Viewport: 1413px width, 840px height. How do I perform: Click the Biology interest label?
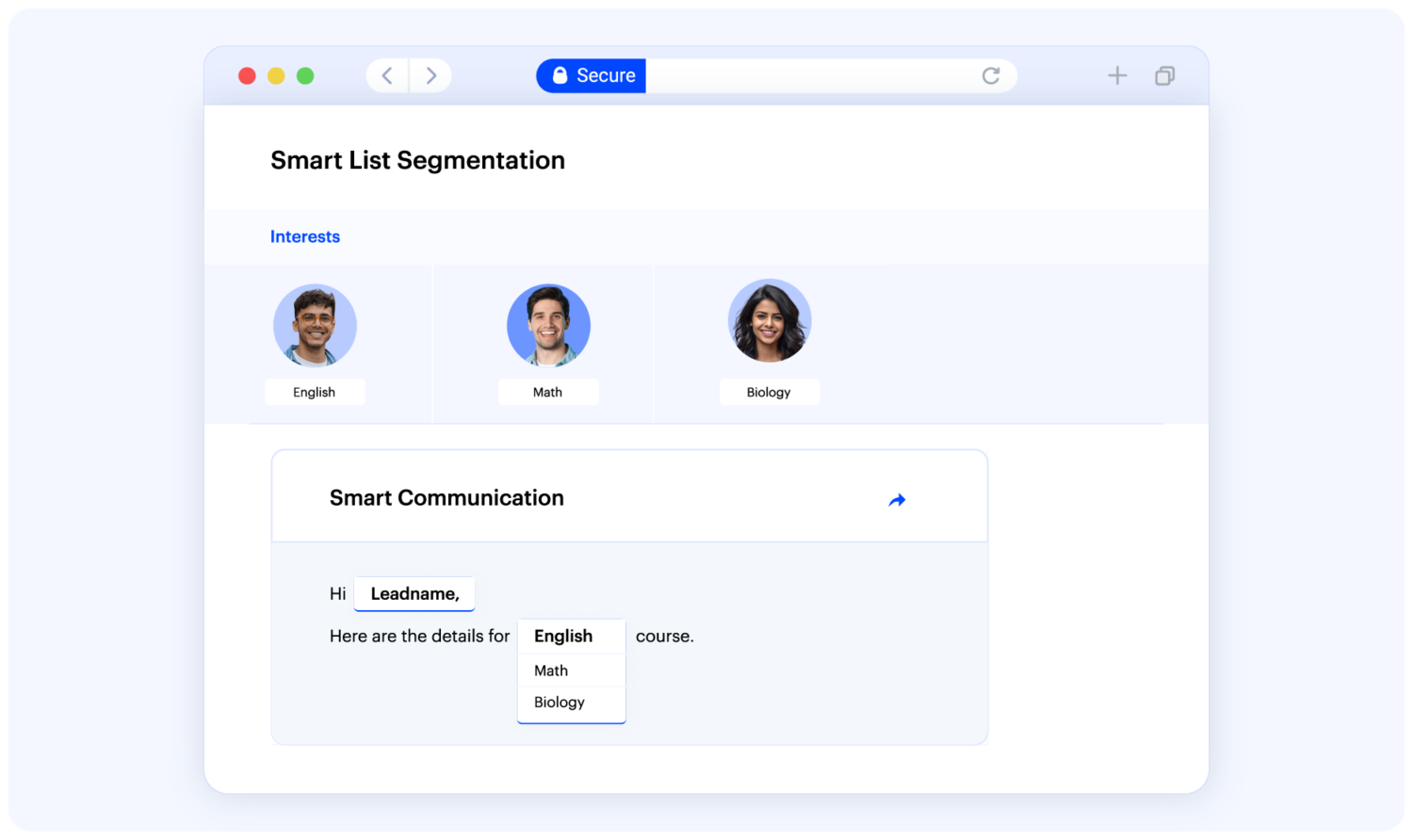[769, 393]
